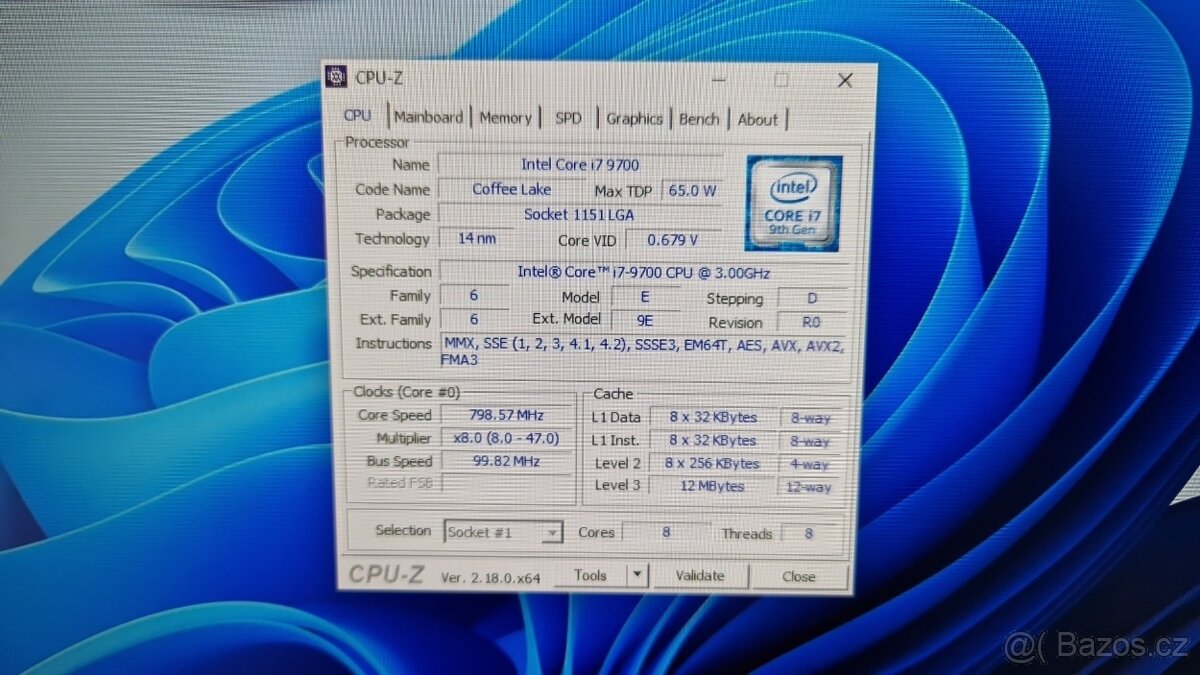
Task: Click the Name field Intel Core i7 9700
Action: pos(580,164)
